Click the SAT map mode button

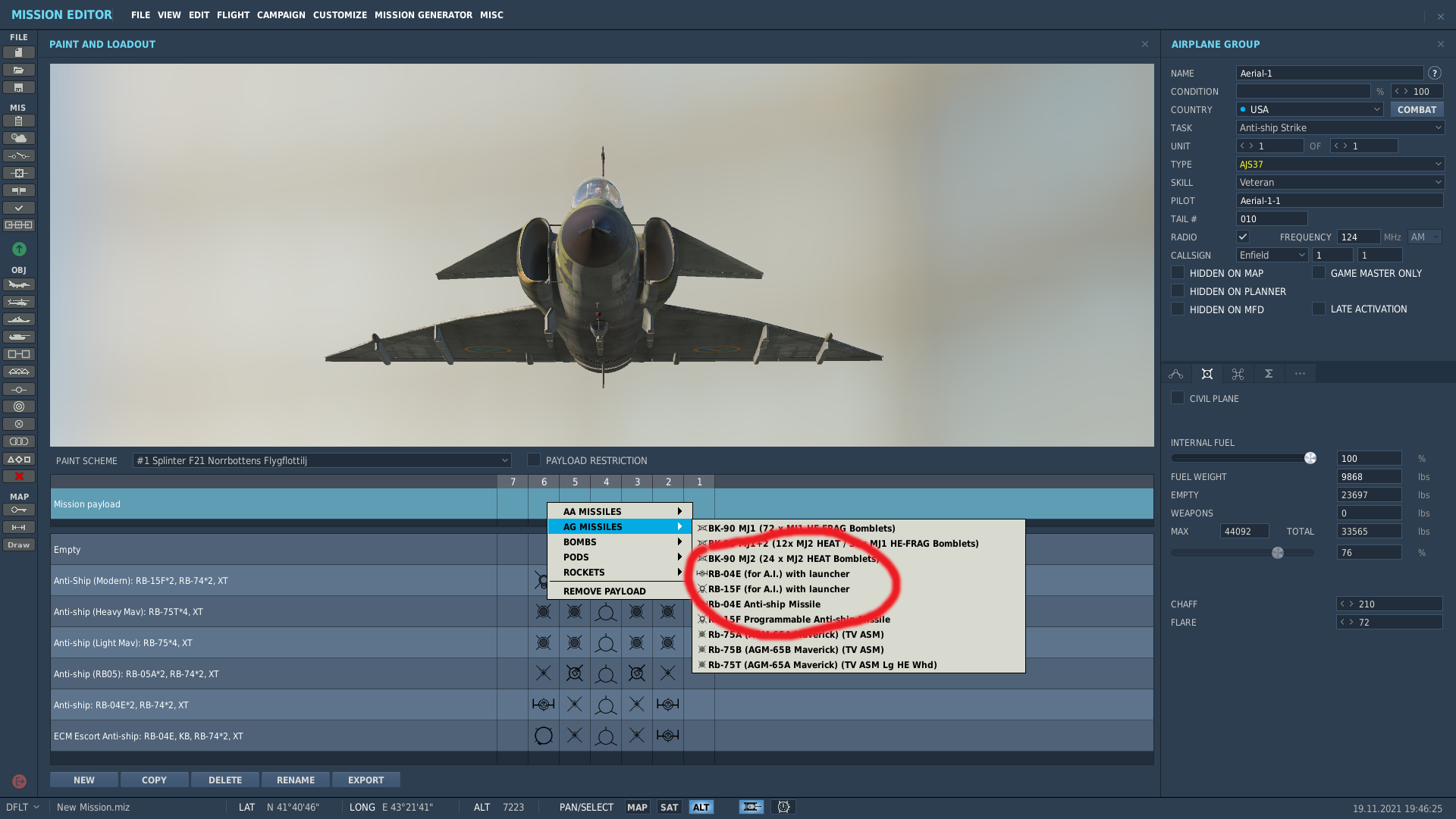(669, 807)
